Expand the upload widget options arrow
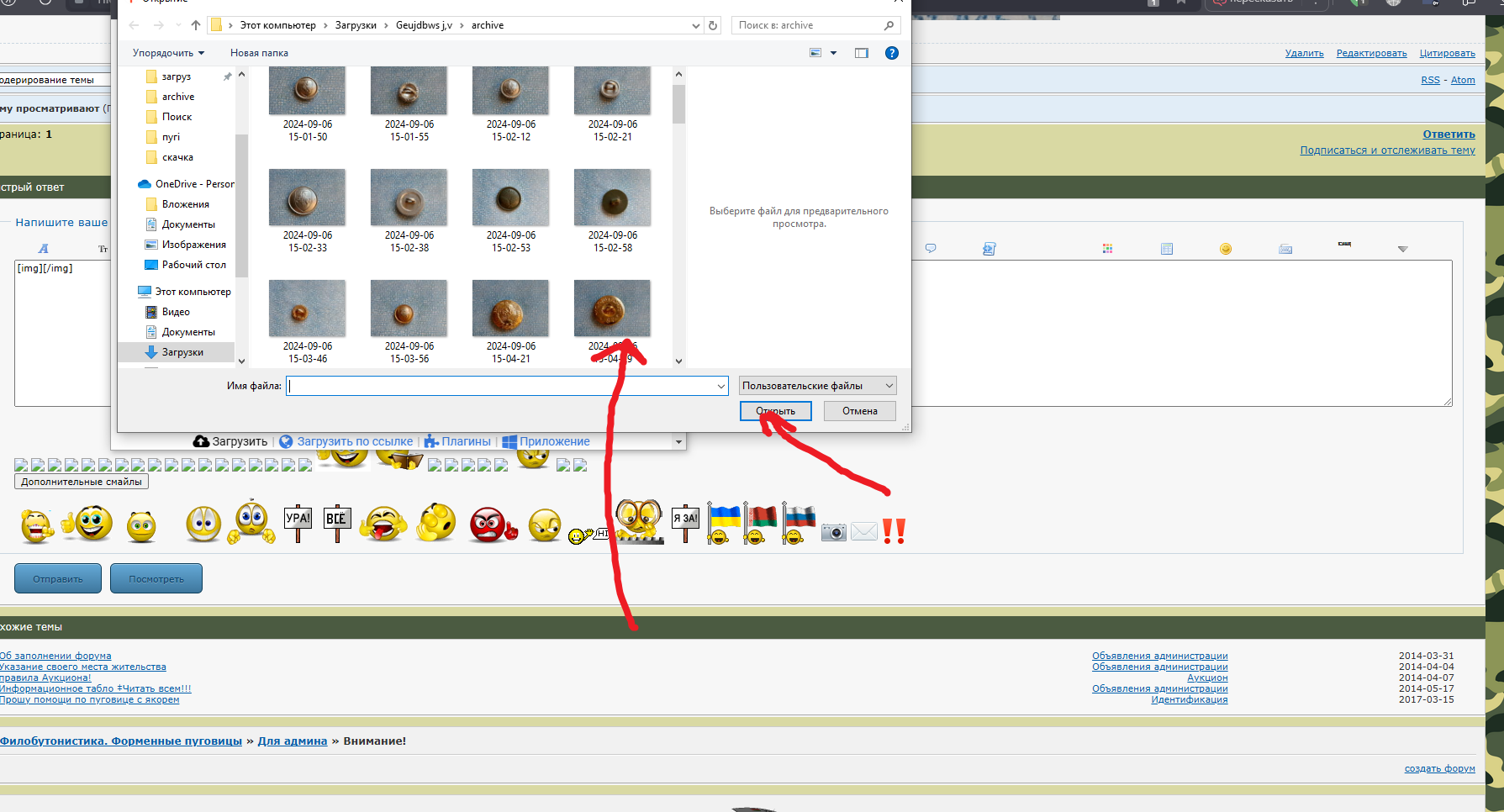 click(678, 441)
